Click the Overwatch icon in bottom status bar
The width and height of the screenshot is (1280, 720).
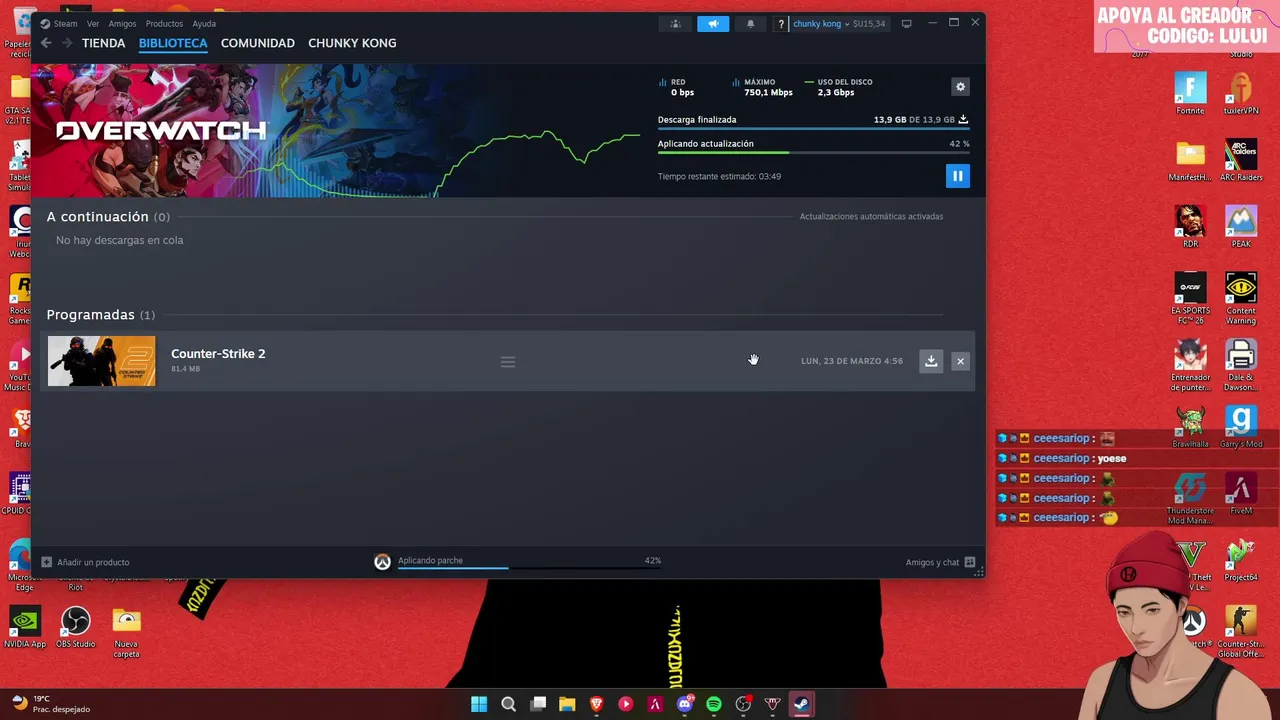click(x=382, y=562)
